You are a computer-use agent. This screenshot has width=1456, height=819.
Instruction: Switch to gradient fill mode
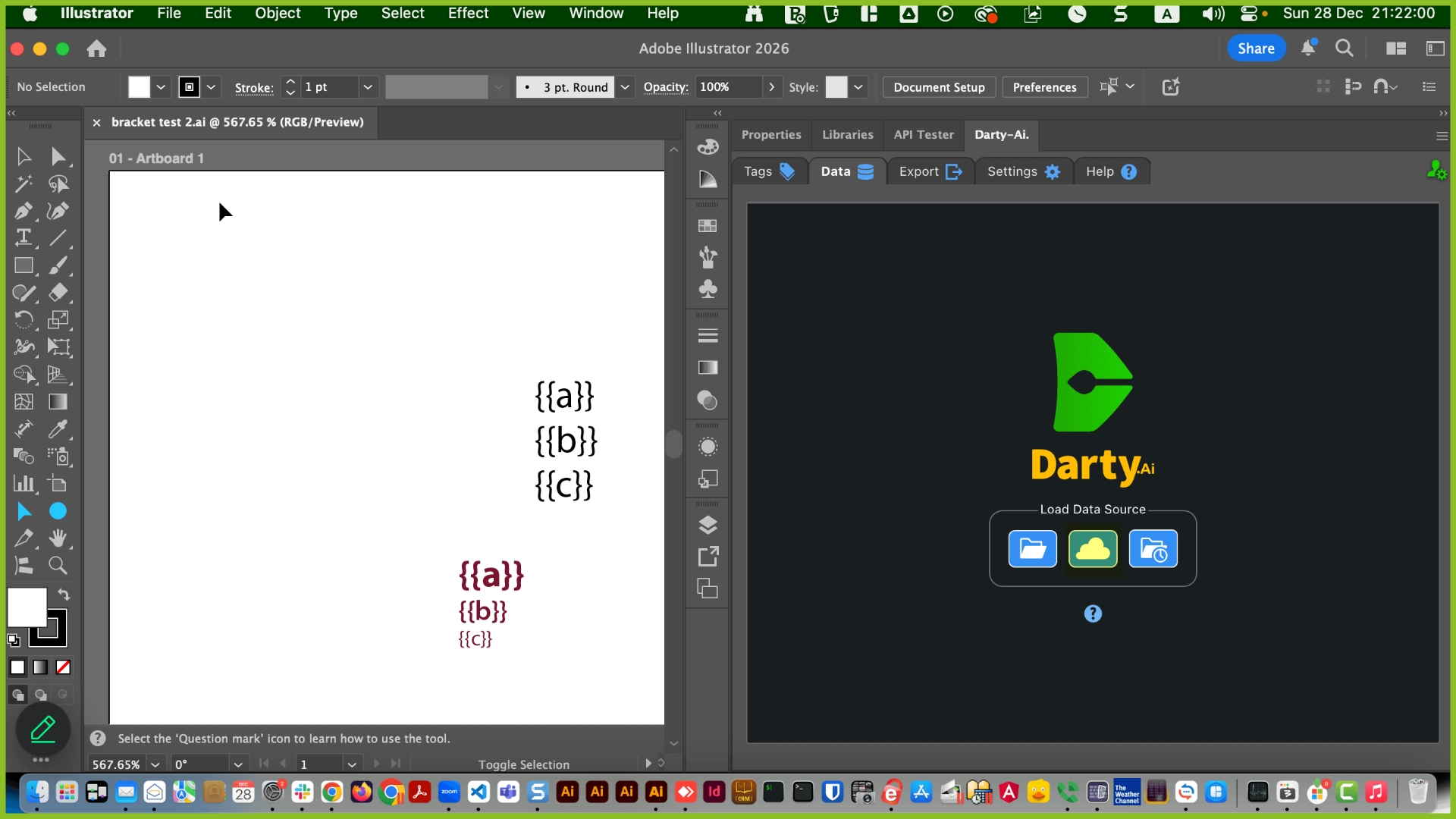40,667
